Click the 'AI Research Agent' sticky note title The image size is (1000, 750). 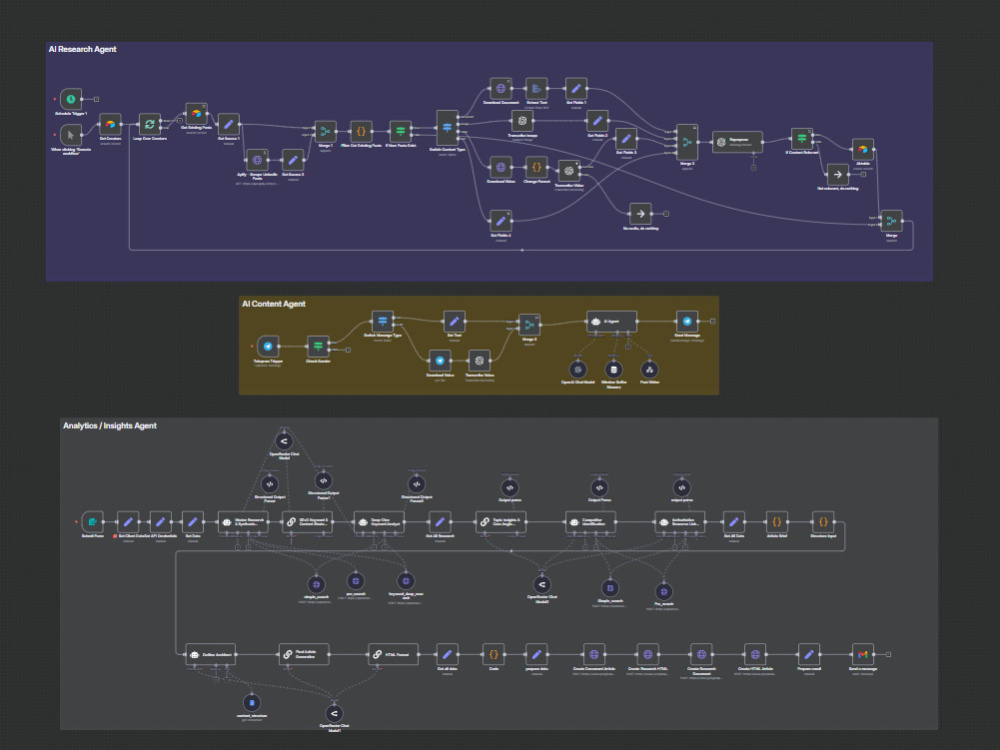82,49
